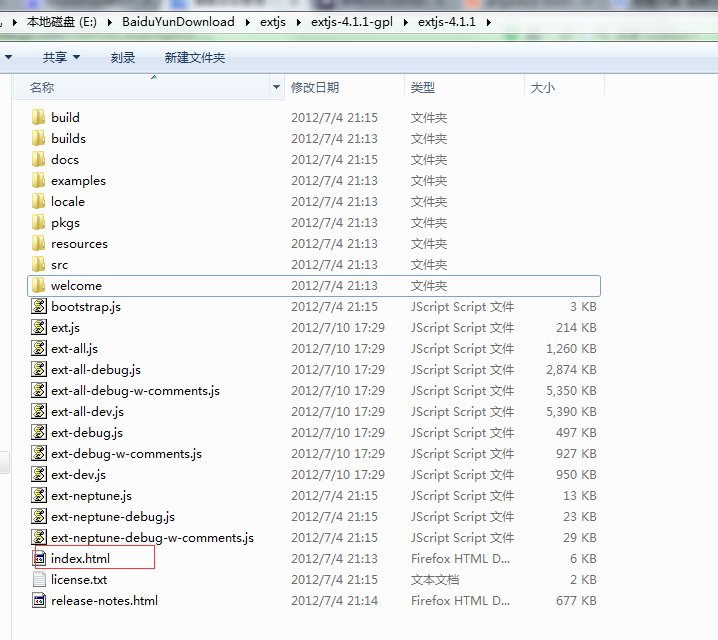Select the resources folder icon

[39, 244]
